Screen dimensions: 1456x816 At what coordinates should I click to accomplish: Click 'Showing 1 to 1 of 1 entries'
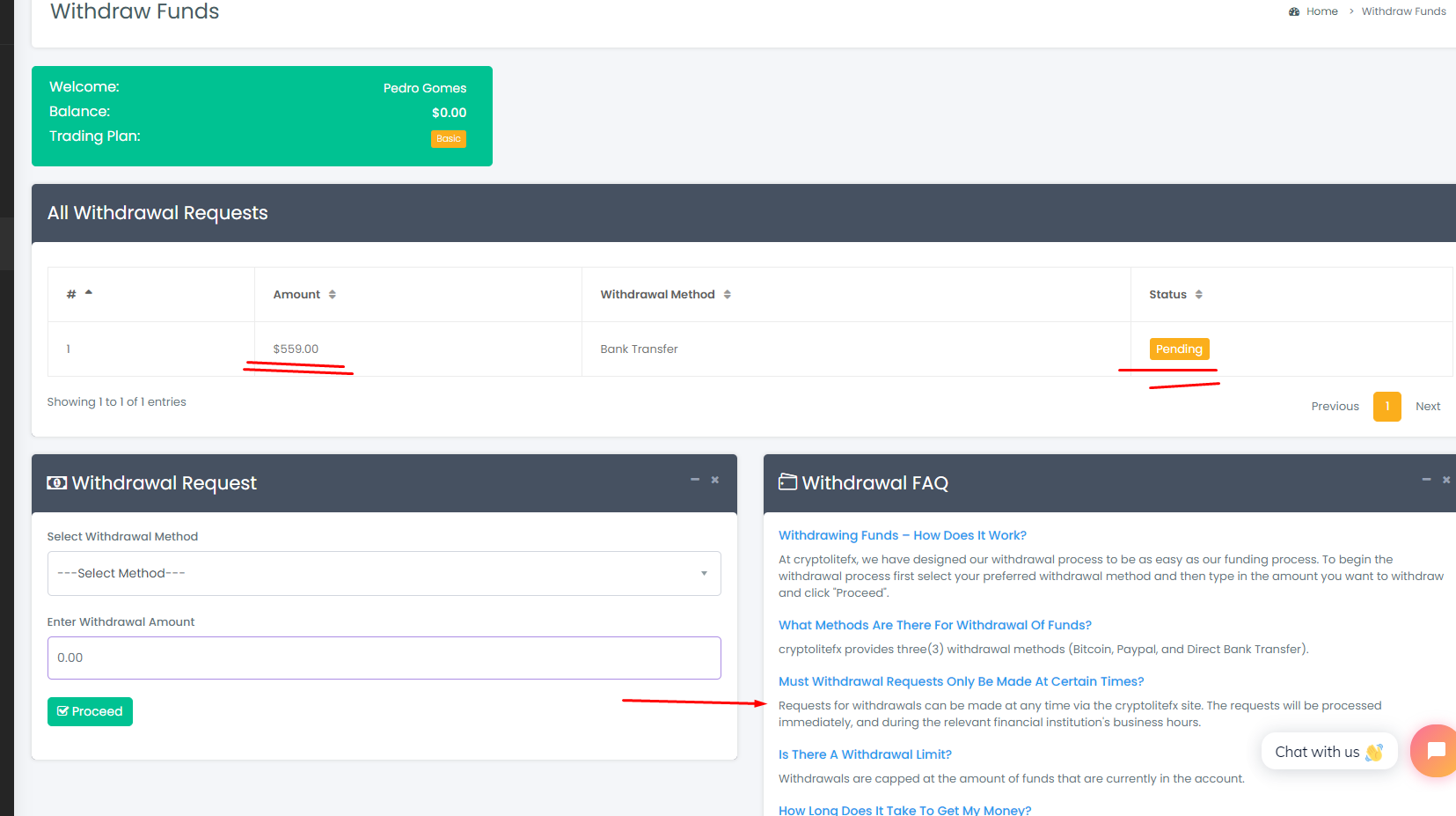pyautogui.click(x=117, y=401)
